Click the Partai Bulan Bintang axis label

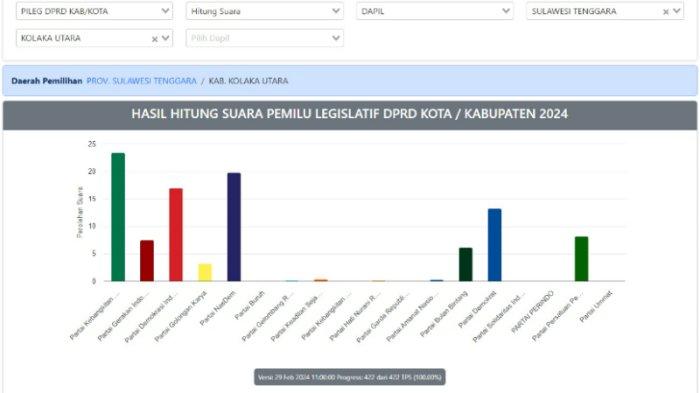pyautogui.click(x=444, y=314)
